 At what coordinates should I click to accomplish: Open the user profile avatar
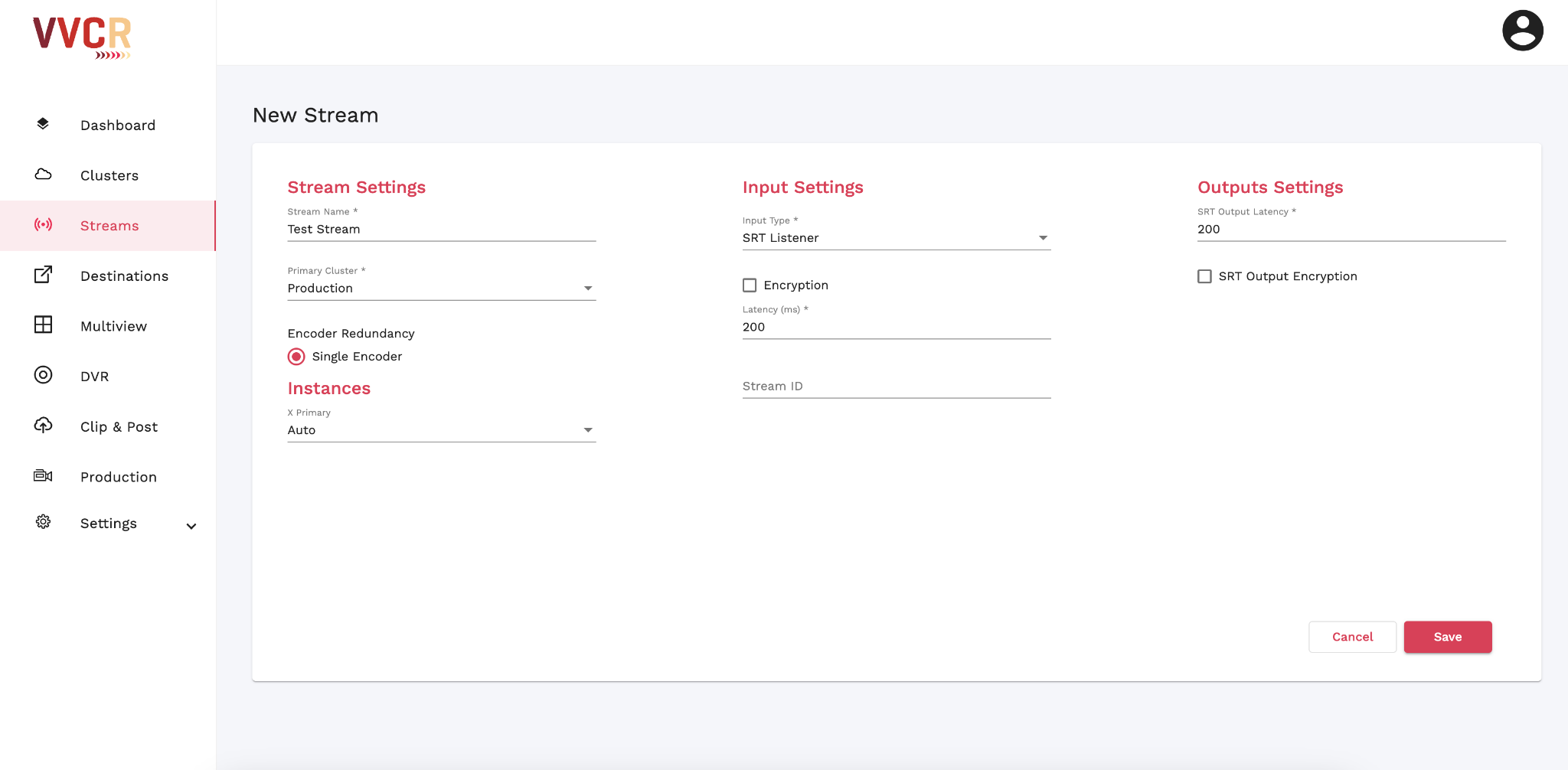click(x=1522, y=31)
